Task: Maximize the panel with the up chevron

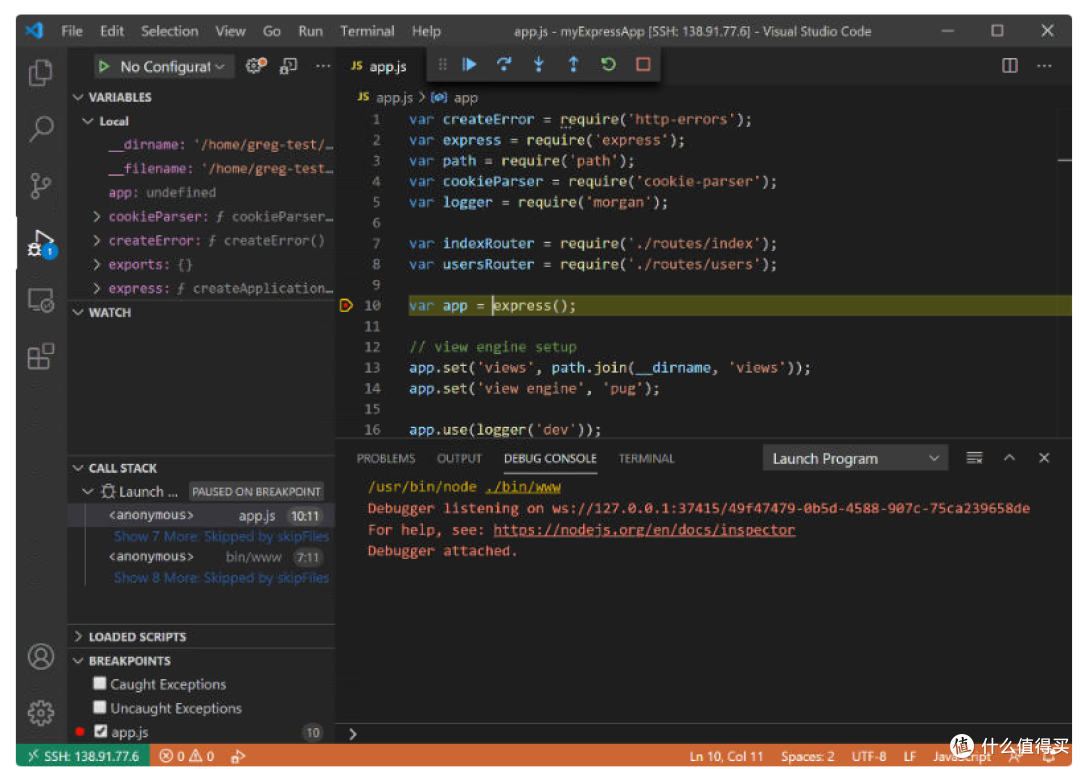Action: tap(1009, 458)
